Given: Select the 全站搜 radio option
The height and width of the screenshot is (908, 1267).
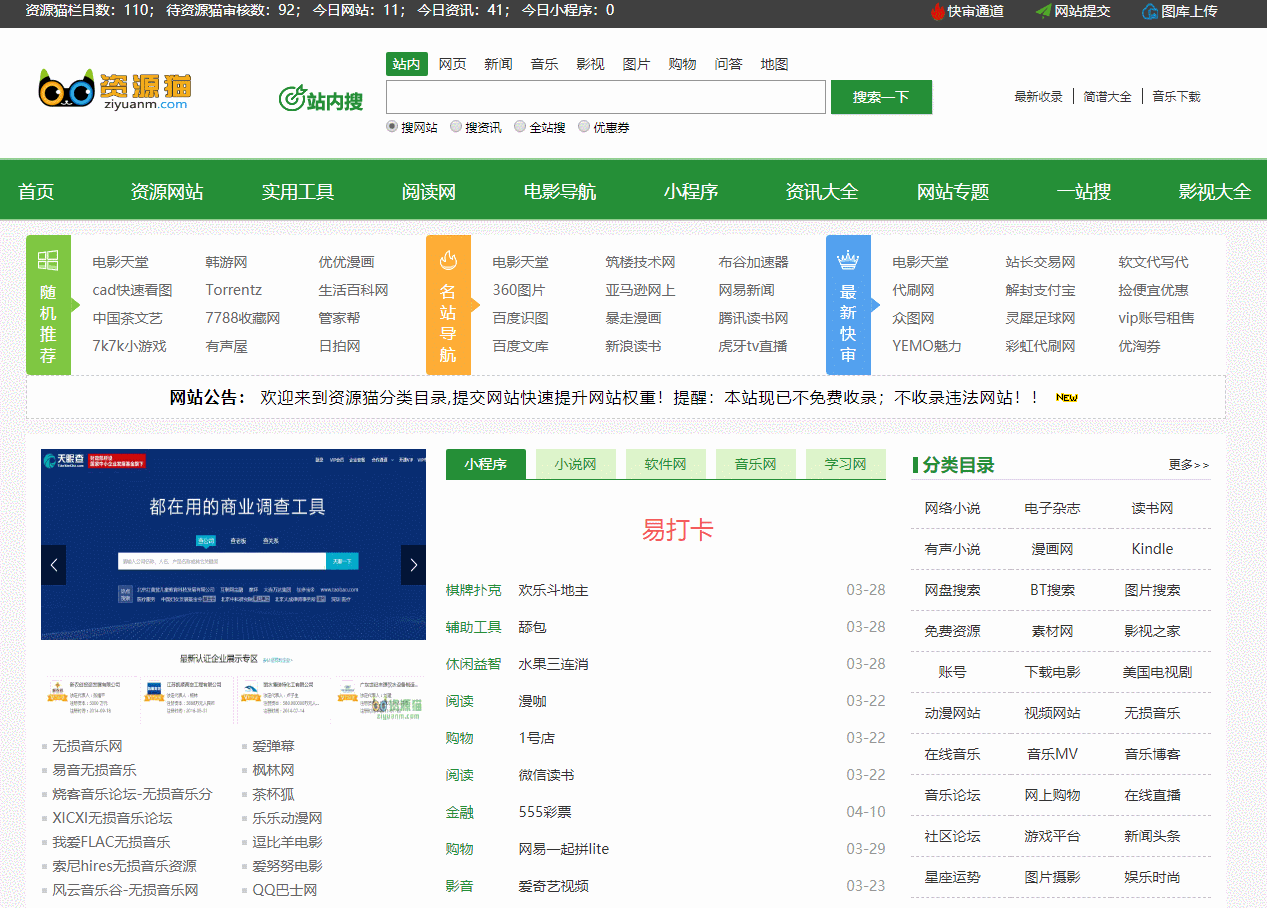Looking at the screenshot, I should [520, 127].
